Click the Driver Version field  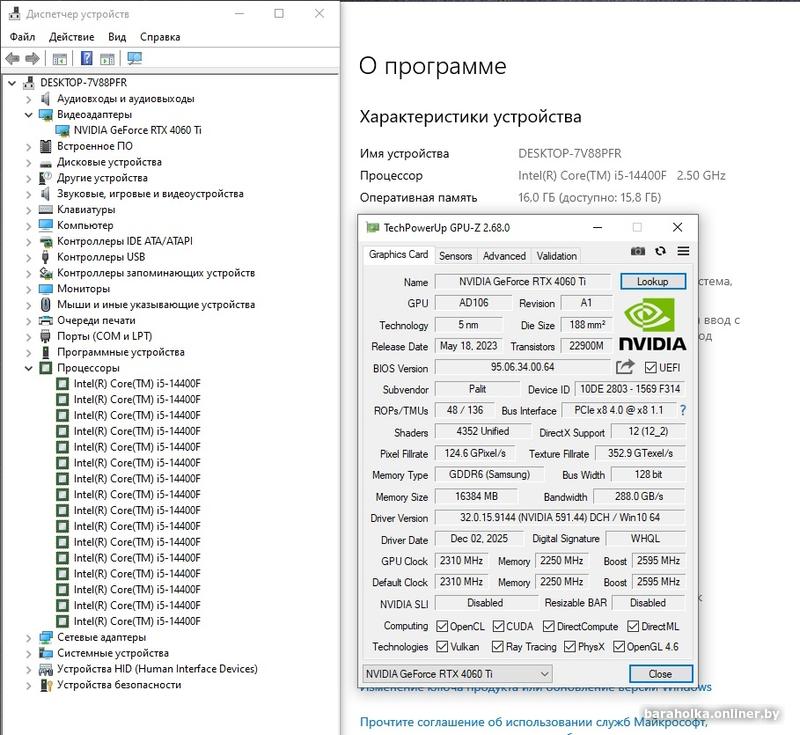point(560,518)
